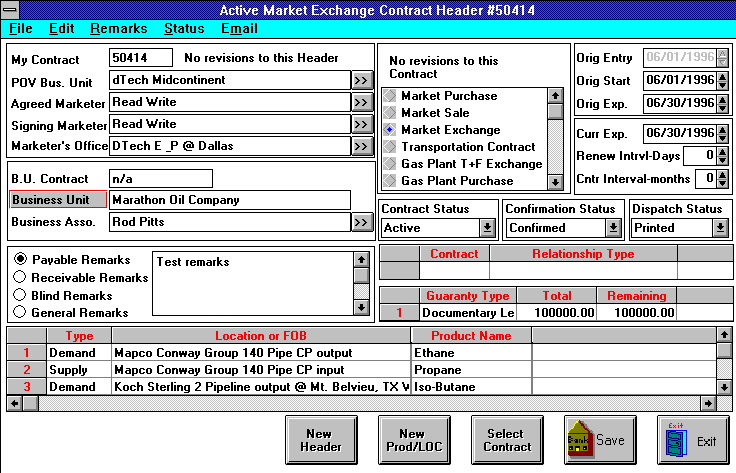Open lookup for Business Asso.
The width and height of the screenshot is (736, 473).
[362, 222]
